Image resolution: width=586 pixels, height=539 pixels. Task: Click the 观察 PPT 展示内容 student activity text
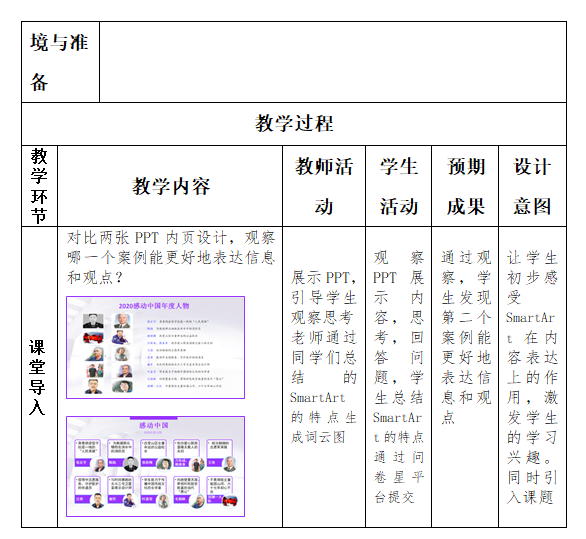pyautogui.click(x=398, y=377)
